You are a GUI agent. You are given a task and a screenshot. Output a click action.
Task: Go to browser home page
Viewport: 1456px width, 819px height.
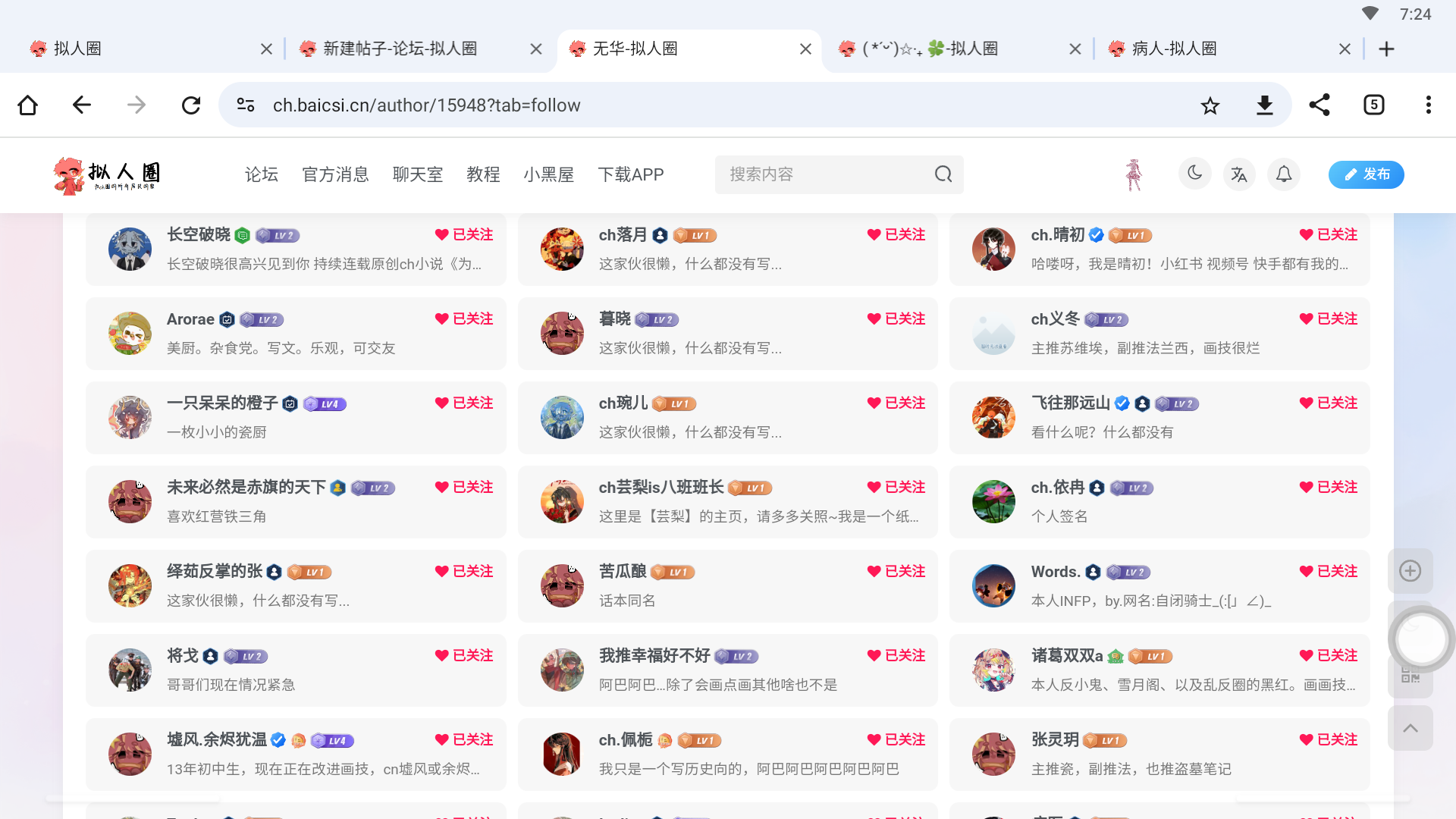(27, 105)
